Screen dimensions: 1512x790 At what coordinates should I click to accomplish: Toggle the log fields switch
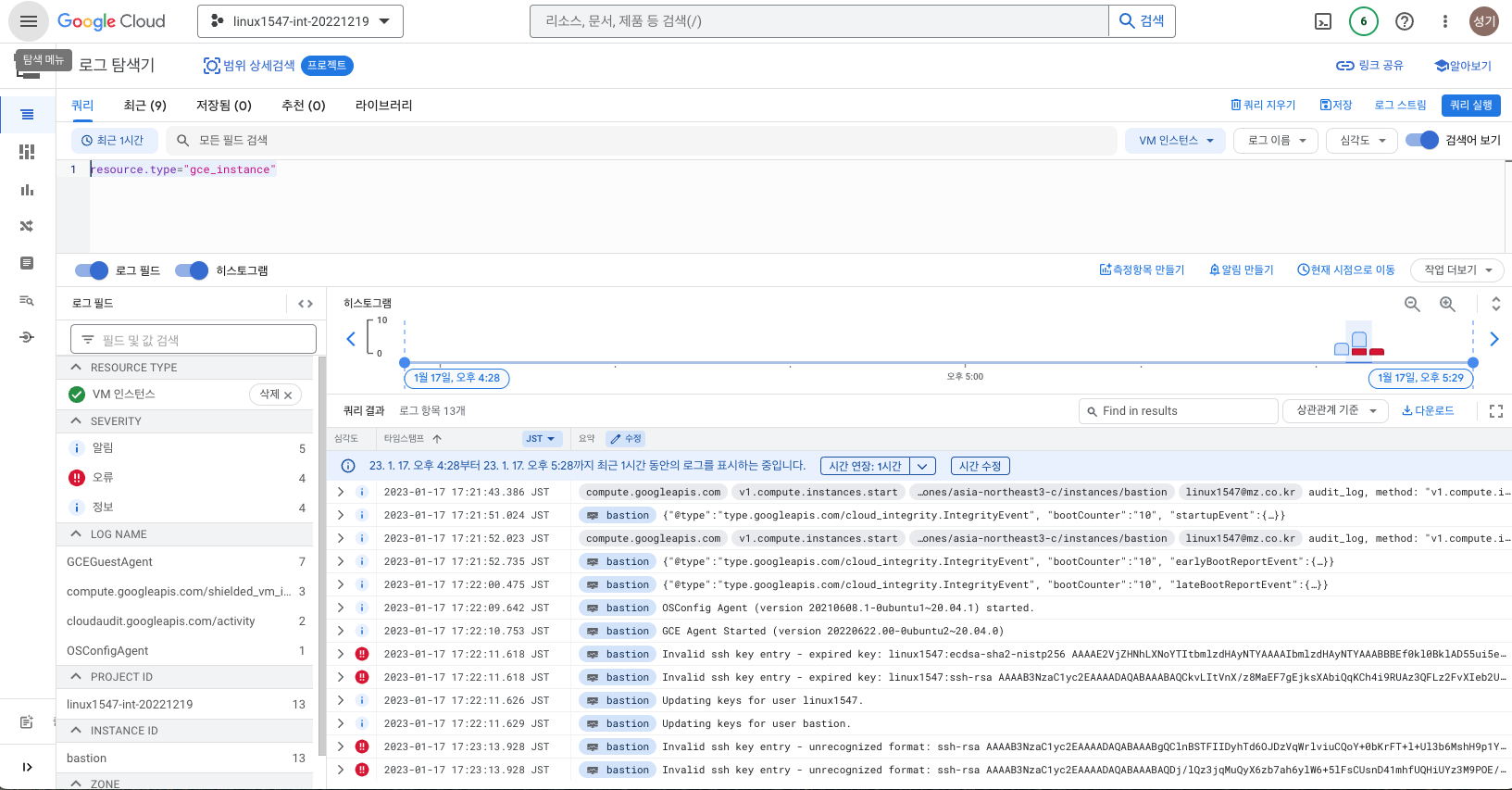click(x=92, y=270)
